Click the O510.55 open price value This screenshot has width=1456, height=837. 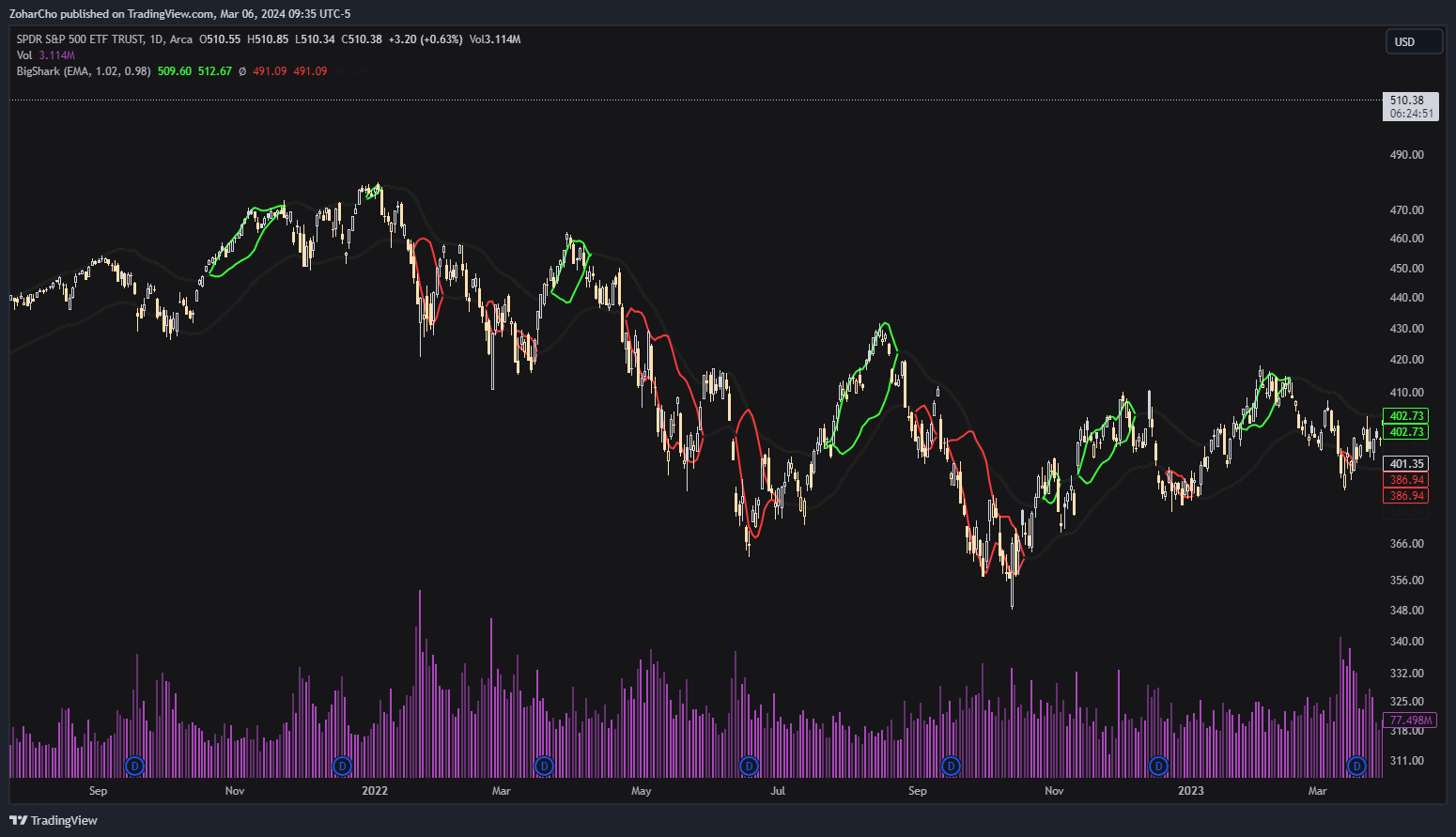pos(220,39)
